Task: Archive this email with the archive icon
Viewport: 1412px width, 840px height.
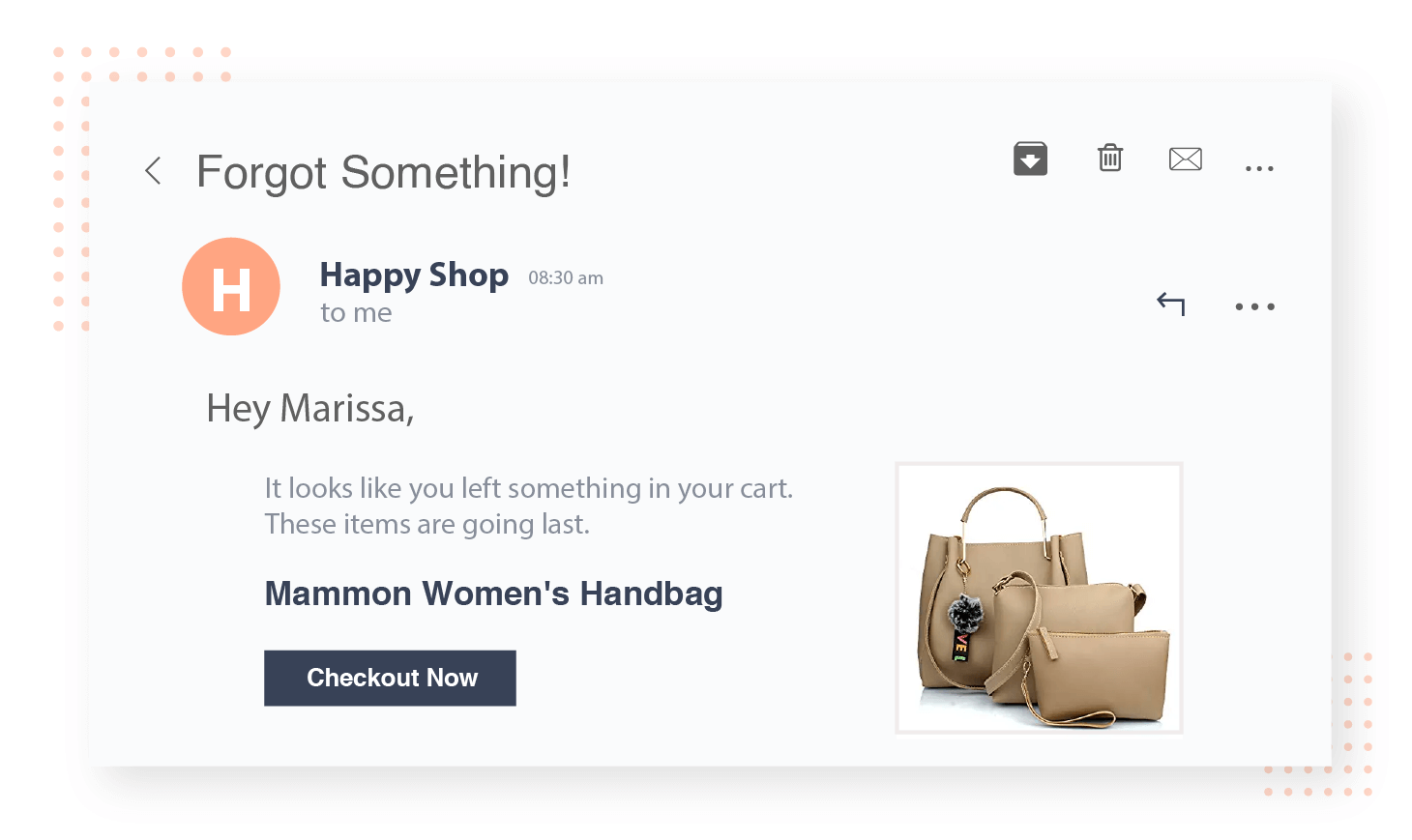Action: point(1030,159)
